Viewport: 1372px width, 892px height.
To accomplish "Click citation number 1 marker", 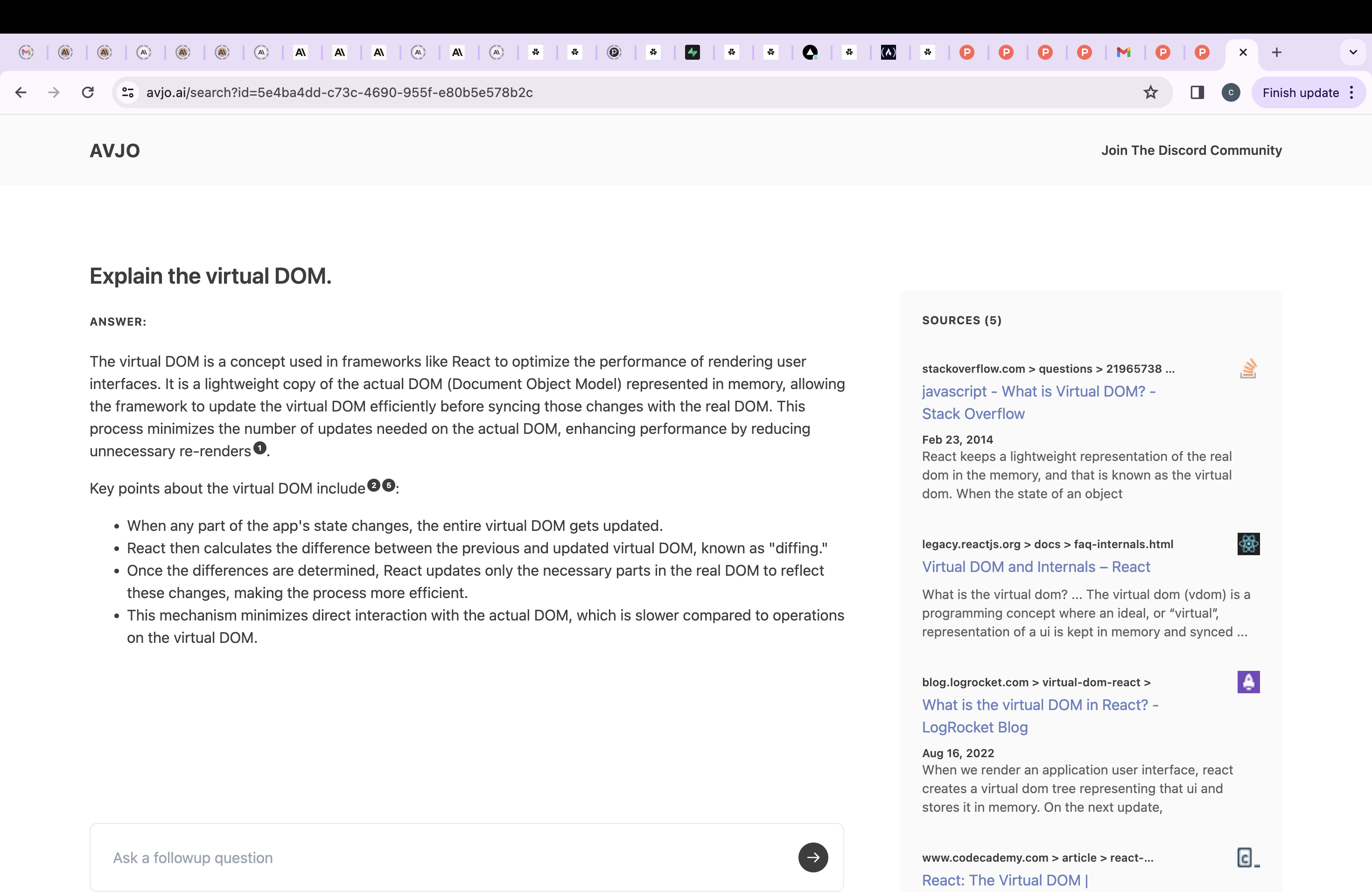I will coord(260,448).
